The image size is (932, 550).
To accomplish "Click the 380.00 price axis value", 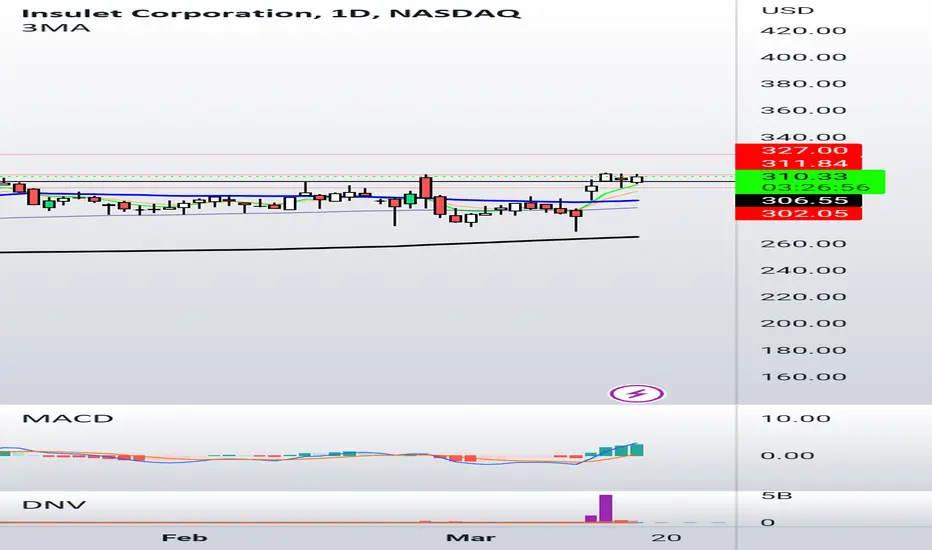I will [803, 84].
